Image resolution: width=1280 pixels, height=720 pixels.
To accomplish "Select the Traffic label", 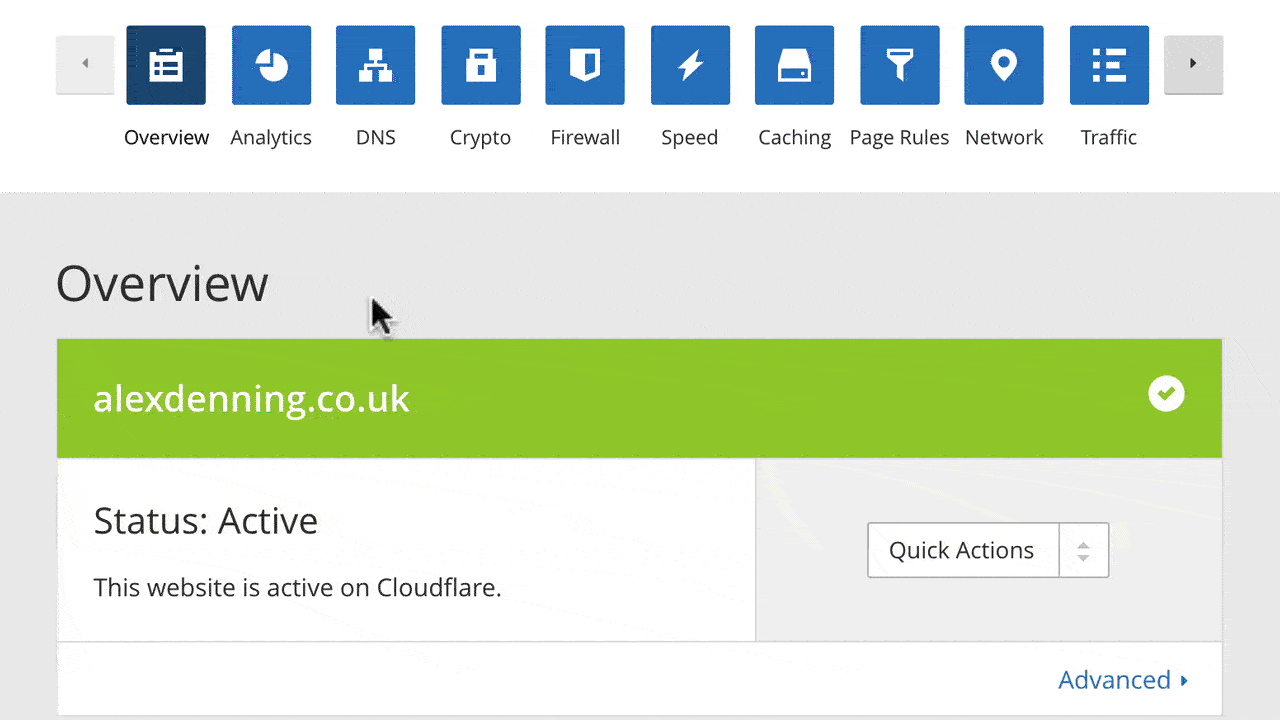I will 1109,138.
